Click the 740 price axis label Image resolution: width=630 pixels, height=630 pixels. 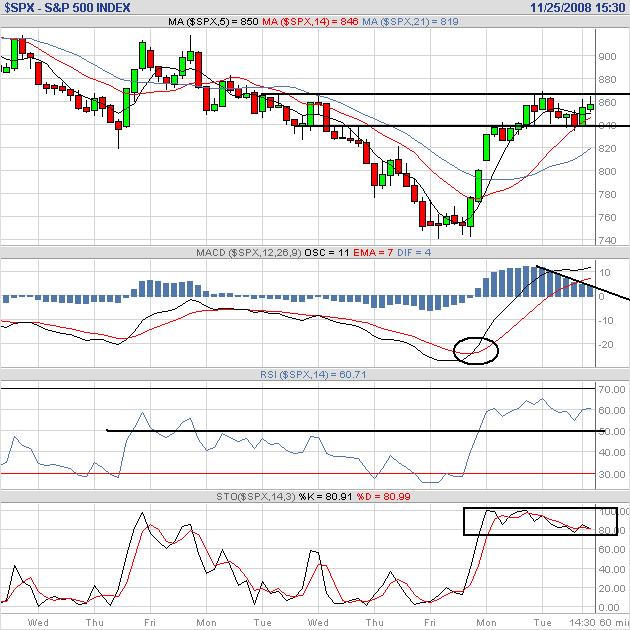click(607, 240)
